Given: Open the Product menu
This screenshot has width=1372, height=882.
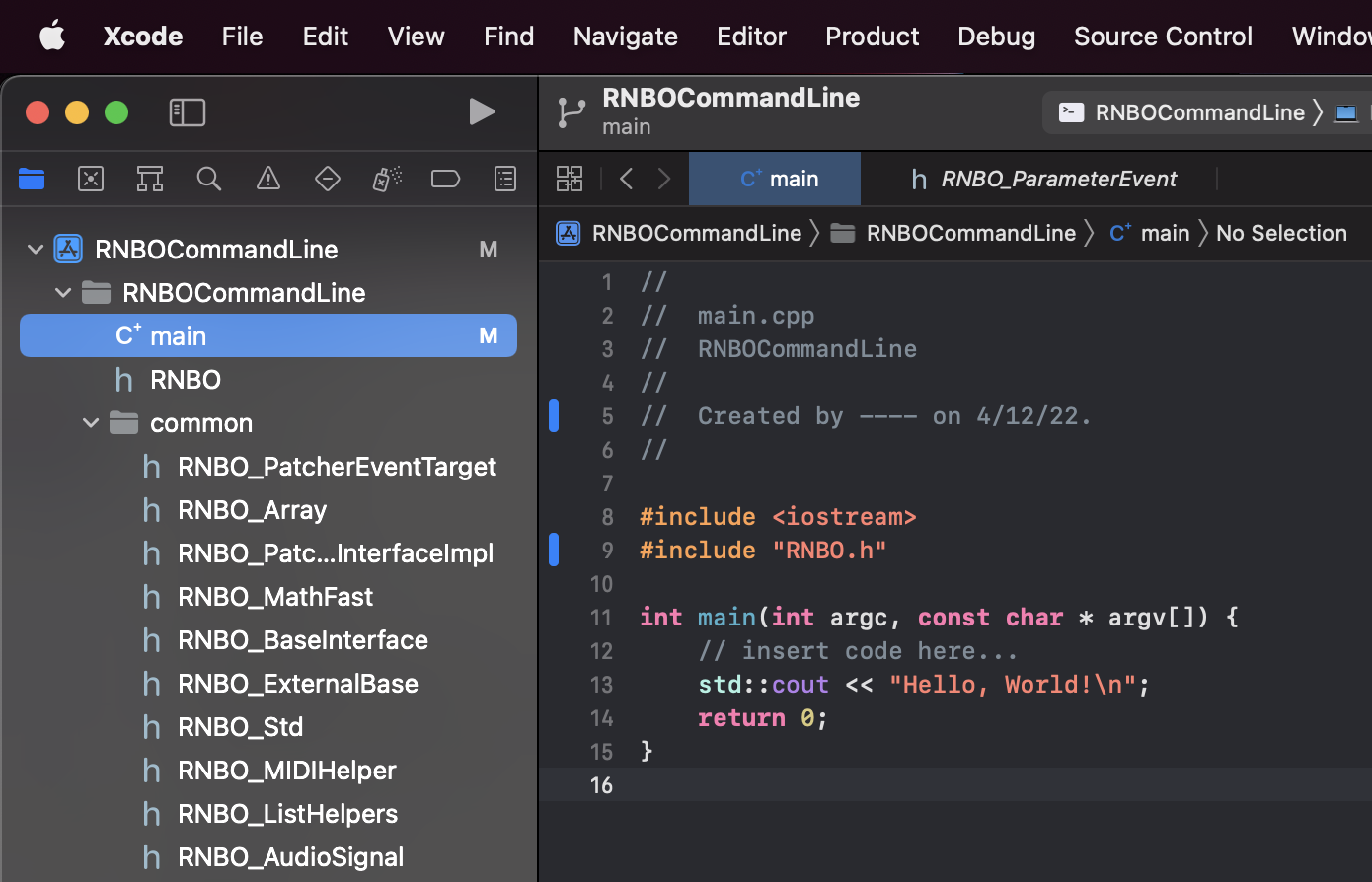Looking at the screenshot, I should tap(872, 37).
